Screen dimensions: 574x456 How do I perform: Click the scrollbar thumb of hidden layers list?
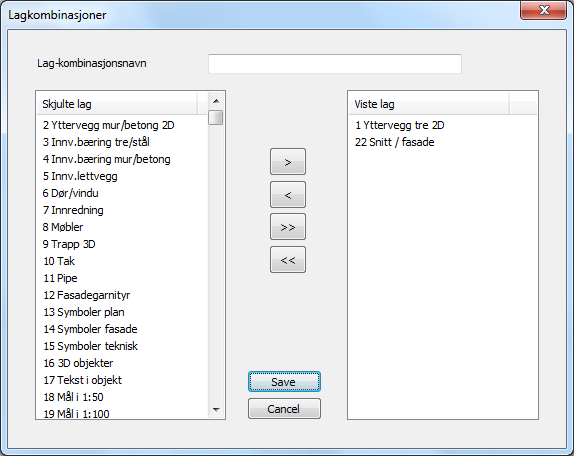point(216,117)
